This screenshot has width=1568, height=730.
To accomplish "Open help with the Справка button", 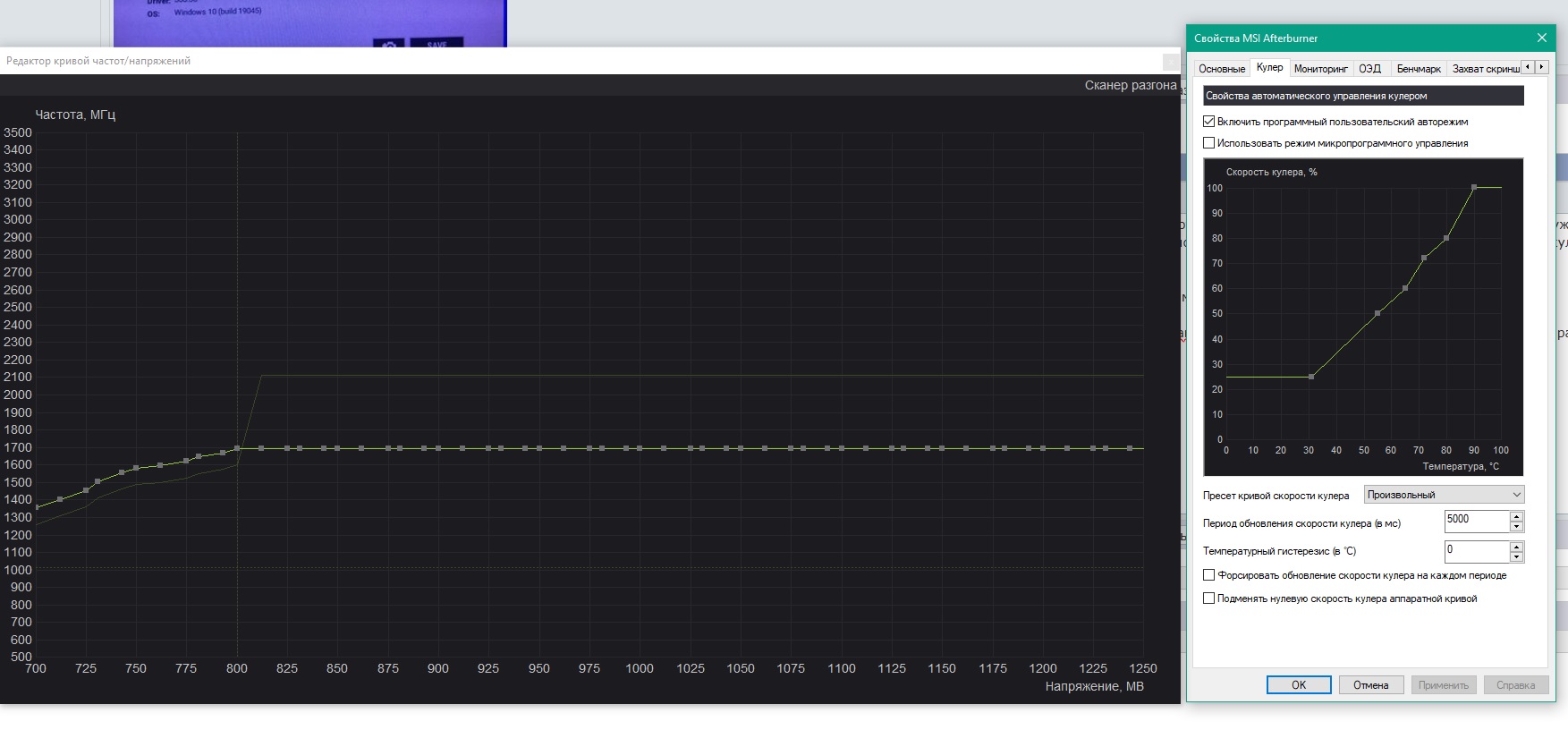I will pos(1515,685).
